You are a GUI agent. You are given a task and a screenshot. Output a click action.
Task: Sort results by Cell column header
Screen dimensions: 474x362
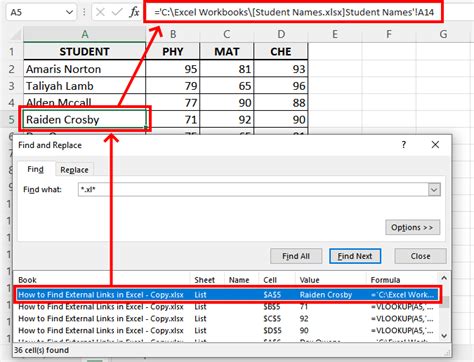[277, 280]
